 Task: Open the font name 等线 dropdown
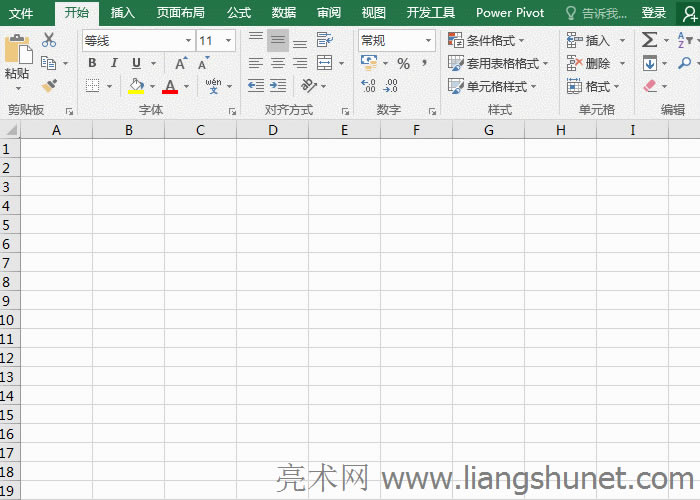[188, 41]
